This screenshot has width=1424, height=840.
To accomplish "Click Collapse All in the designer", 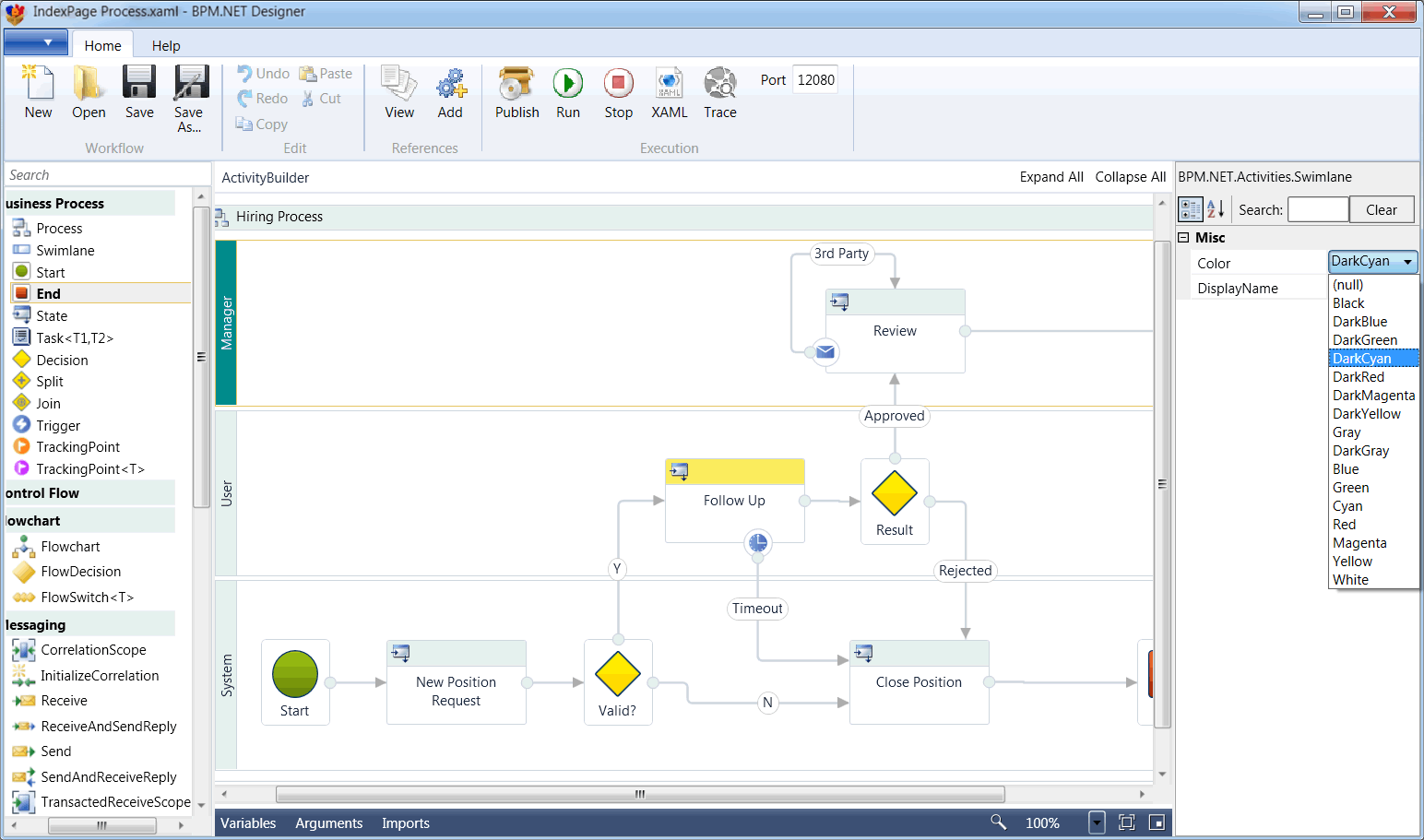I will tap(1130, 177).
